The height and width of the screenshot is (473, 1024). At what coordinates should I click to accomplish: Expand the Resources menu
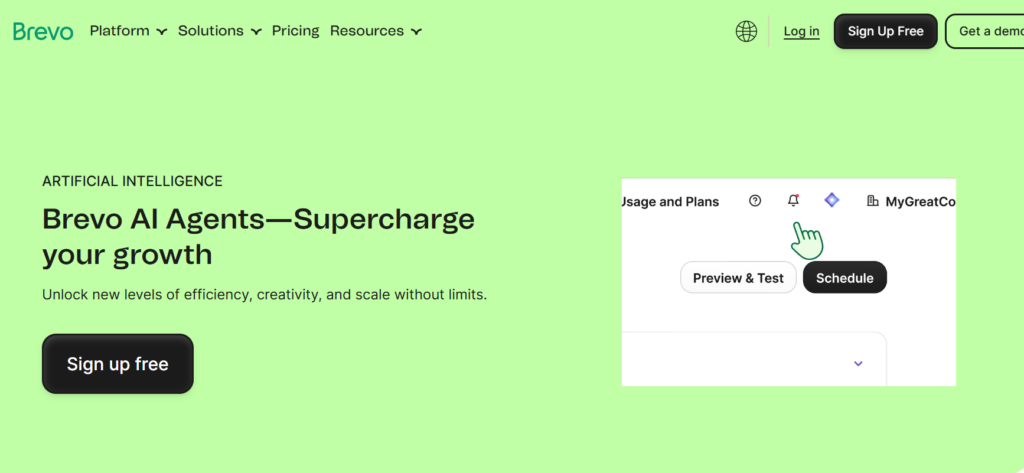[376, 31]
